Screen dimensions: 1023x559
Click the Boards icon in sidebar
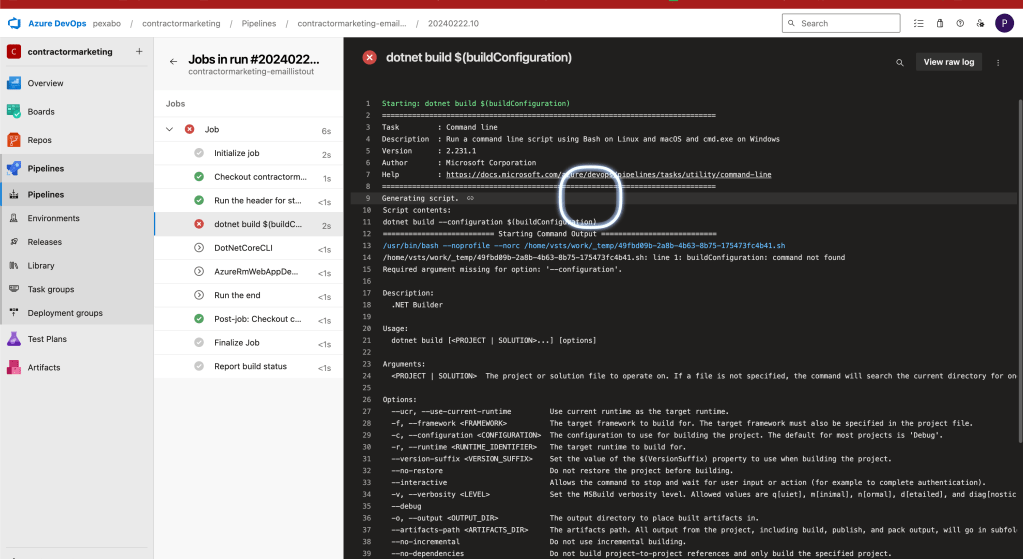(x=14, y=112)
